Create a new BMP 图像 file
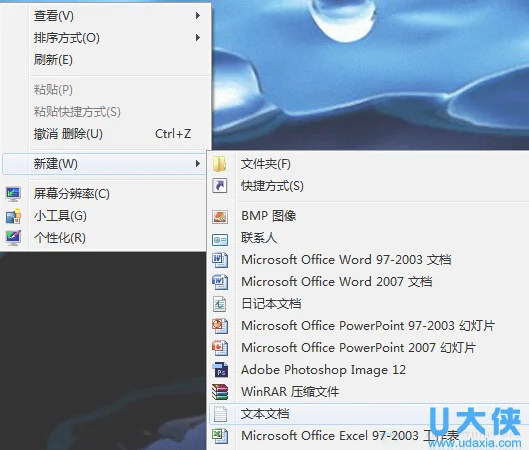529x450 pixels. tap(369, 216)
